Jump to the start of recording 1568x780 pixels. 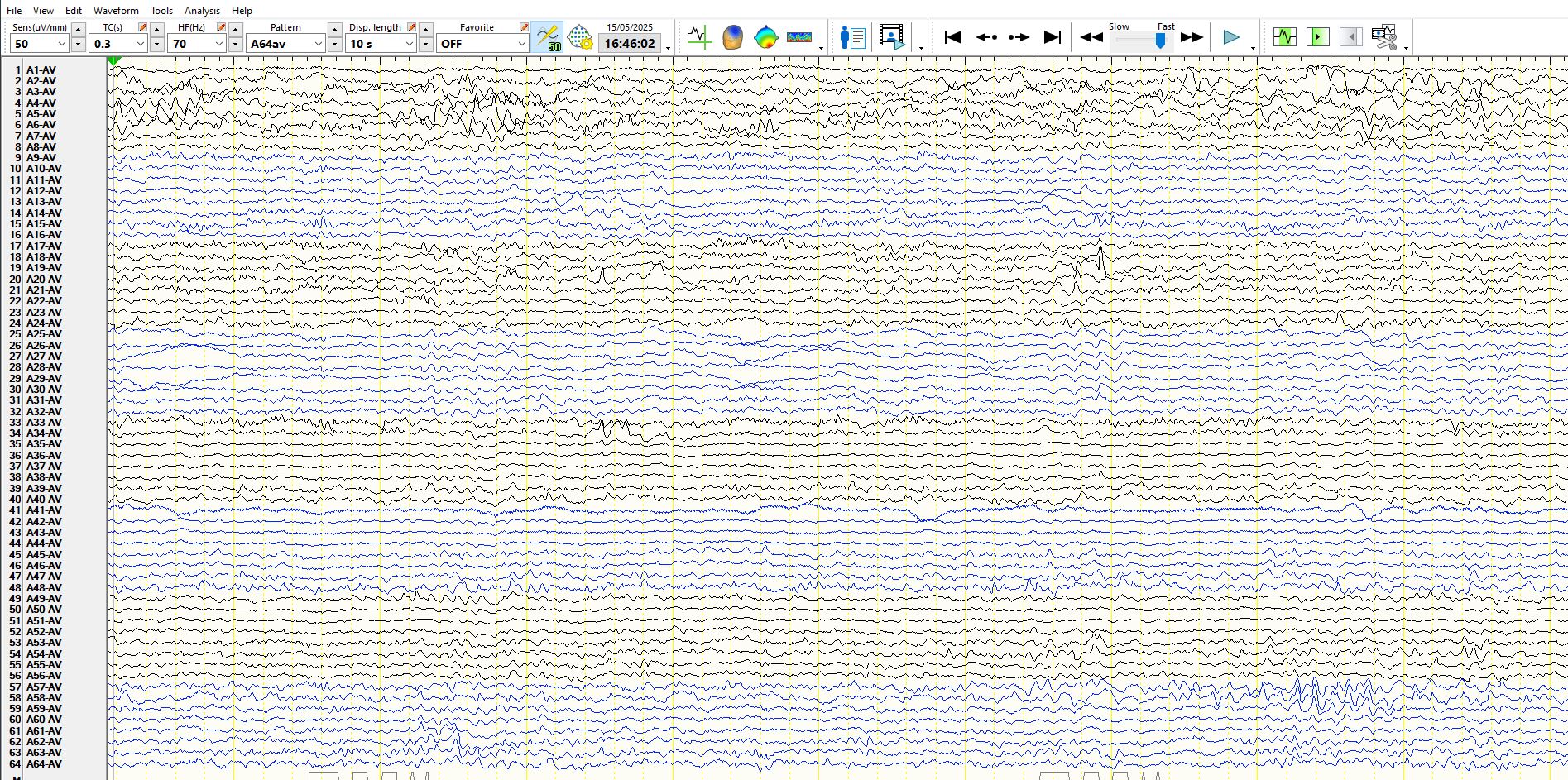[952, 37]
